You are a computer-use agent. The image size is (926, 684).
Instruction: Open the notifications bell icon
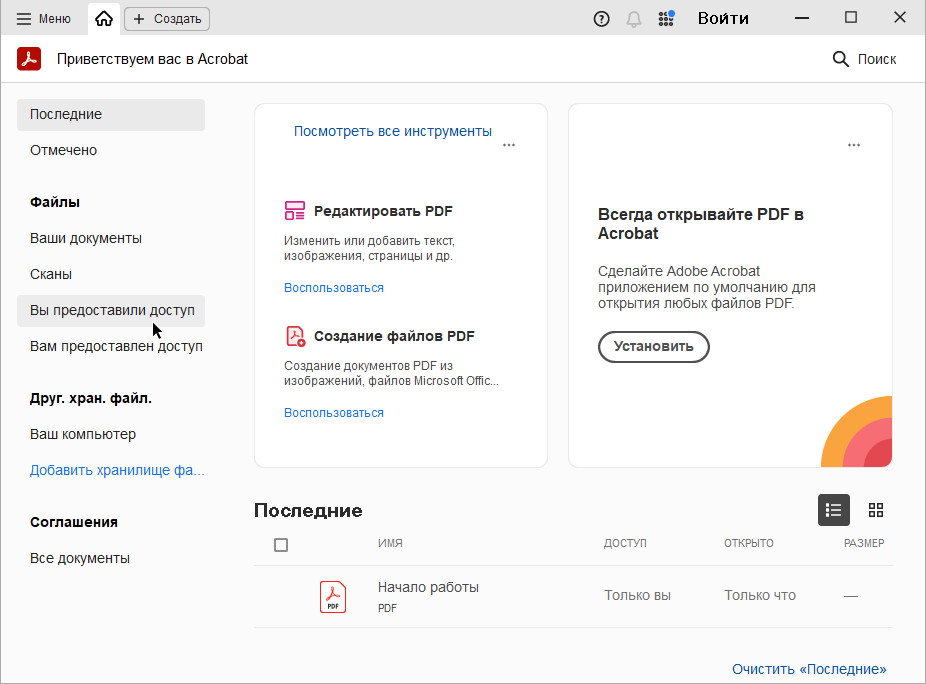coord(633,18)
